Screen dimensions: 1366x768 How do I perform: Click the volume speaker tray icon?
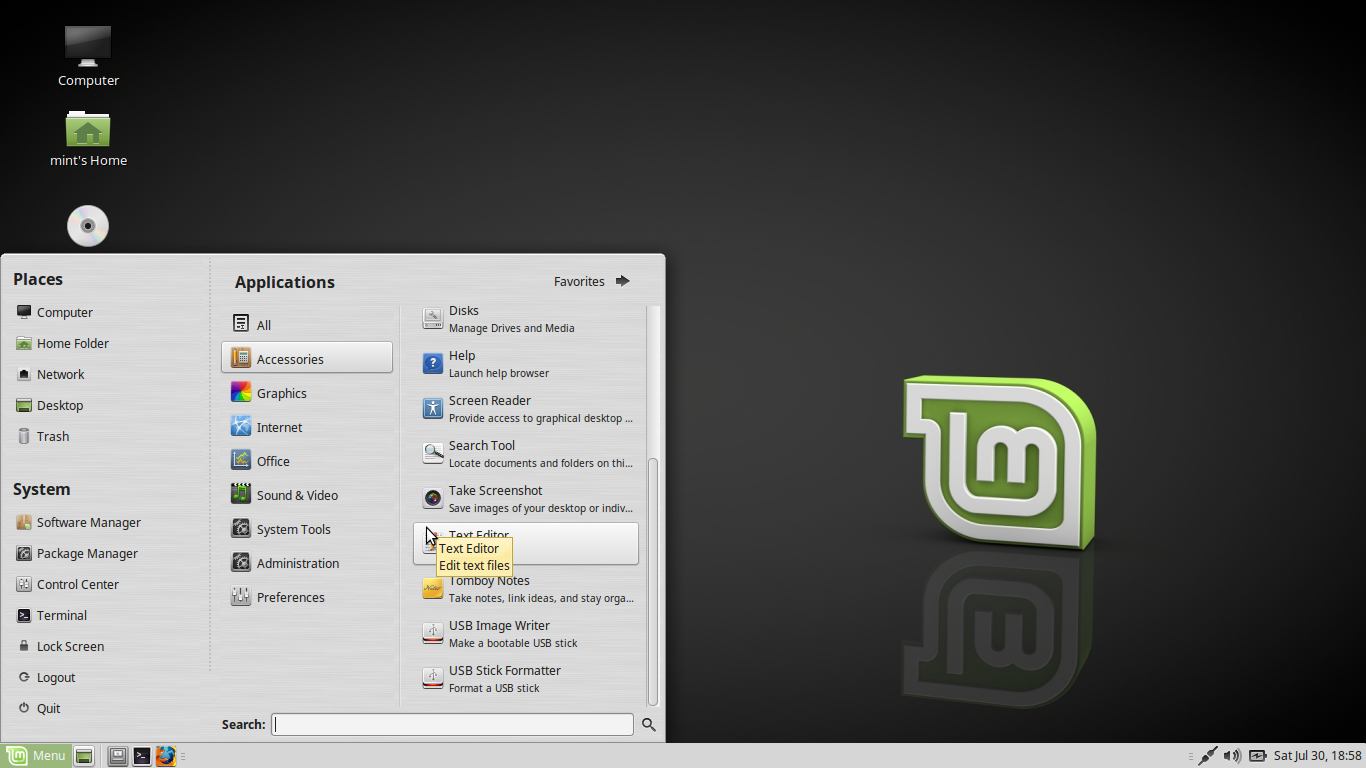pos(1232,756)
